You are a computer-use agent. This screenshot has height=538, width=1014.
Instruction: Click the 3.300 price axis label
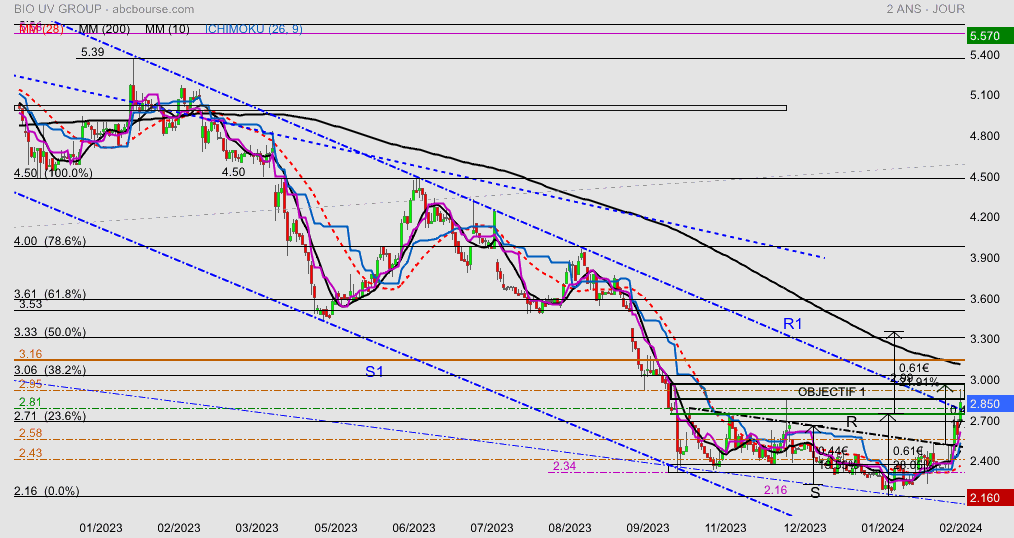click(x=984, y=339)
